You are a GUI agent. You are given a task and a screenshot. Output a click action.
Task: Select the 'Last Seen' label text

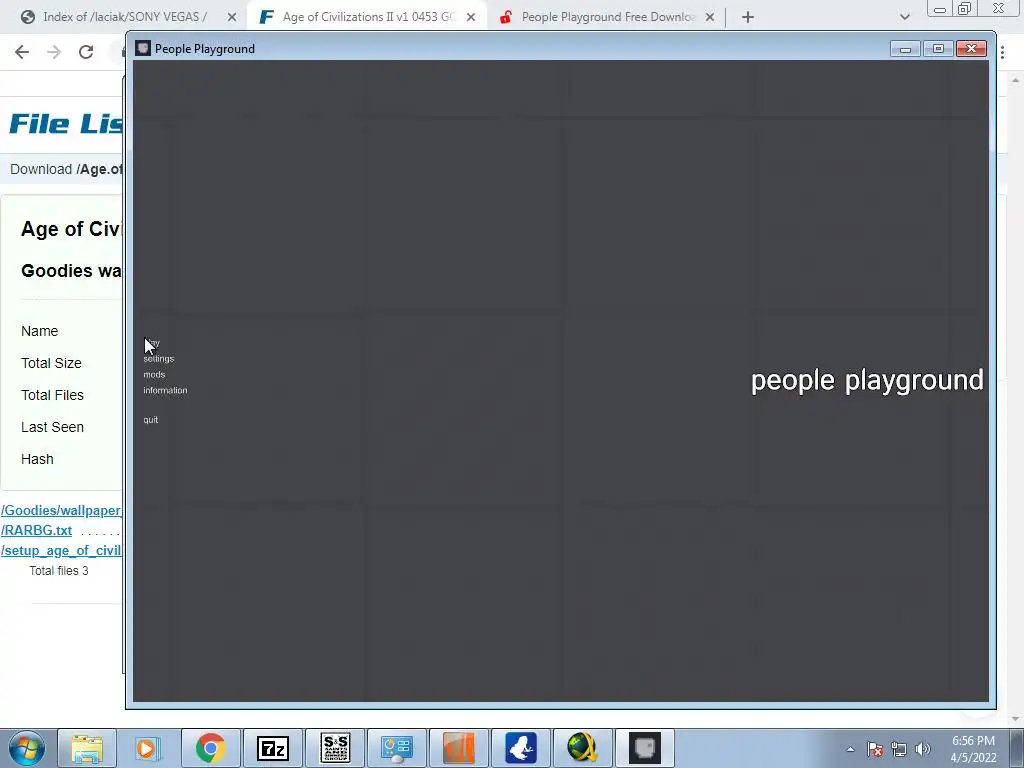(x=52, y=427)
